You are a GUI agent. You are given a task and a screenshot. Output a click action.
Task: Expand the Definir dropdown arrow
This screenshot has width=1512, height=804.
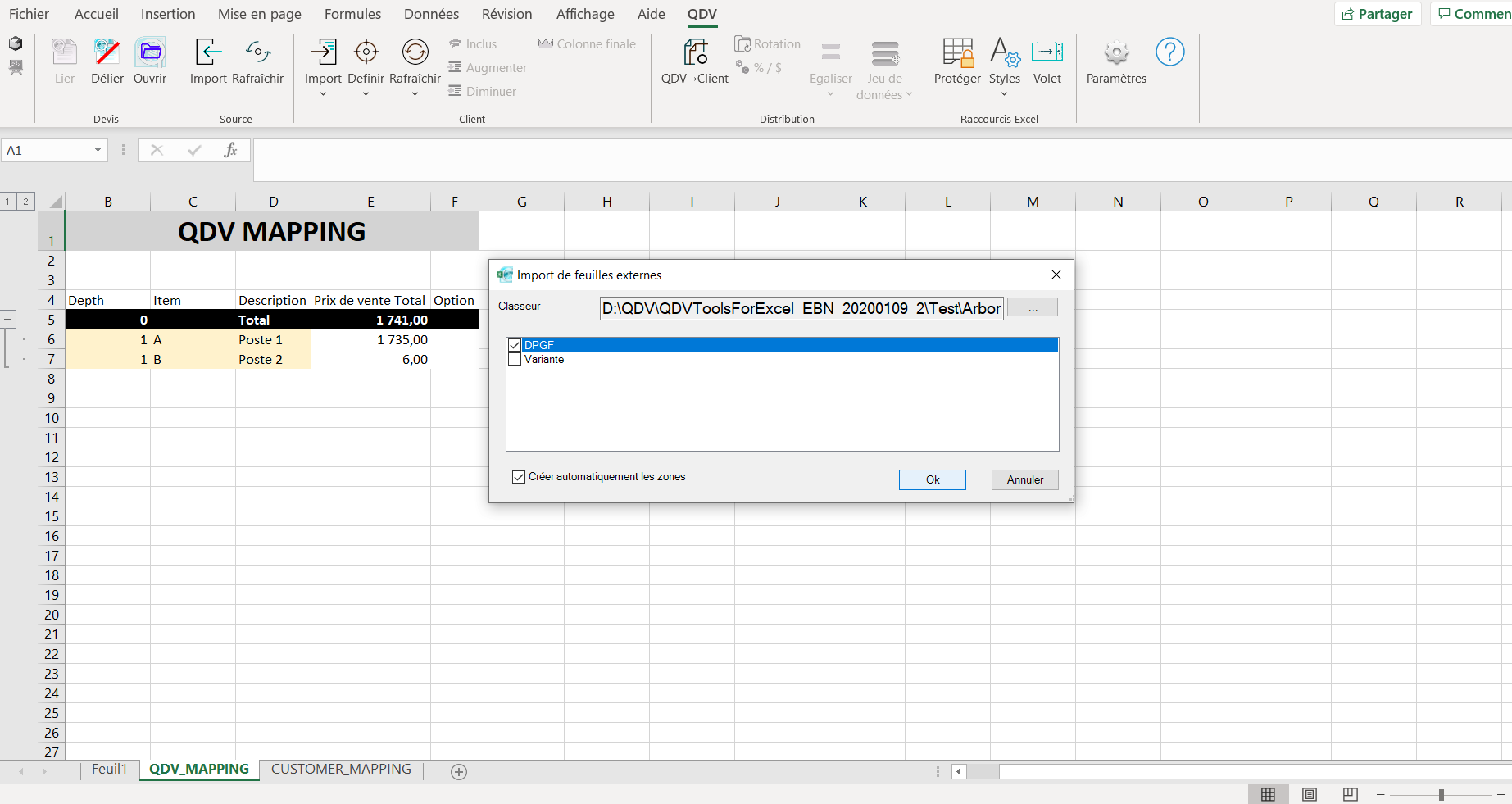click(x=366, y=94)
